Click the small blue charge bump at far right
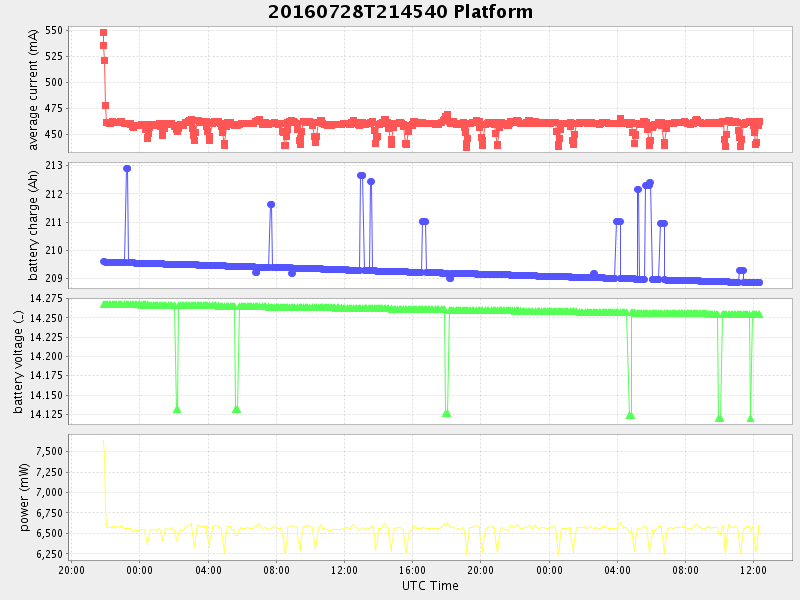800x600 pixels. pos(741,271)
